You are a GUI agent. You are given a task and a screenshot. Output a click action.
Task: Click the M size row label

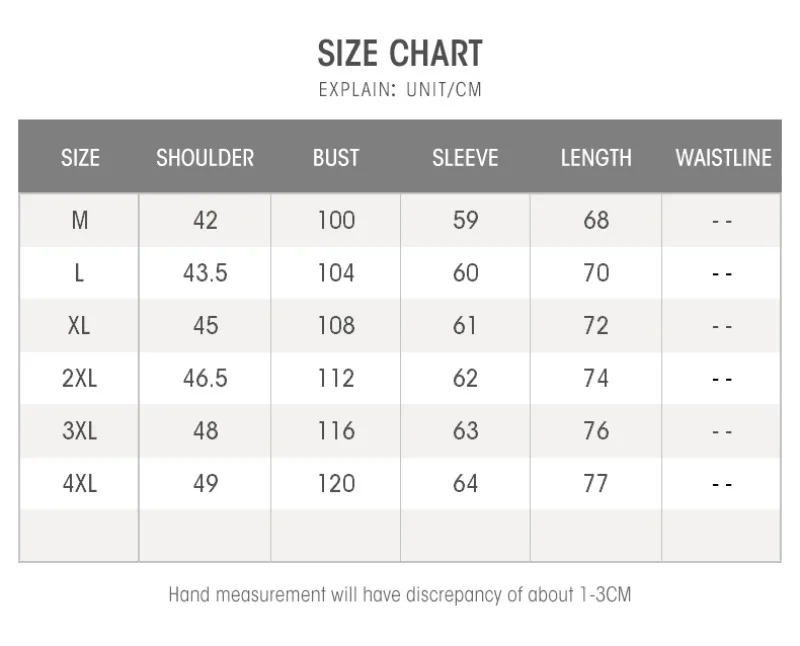[80, 220]
